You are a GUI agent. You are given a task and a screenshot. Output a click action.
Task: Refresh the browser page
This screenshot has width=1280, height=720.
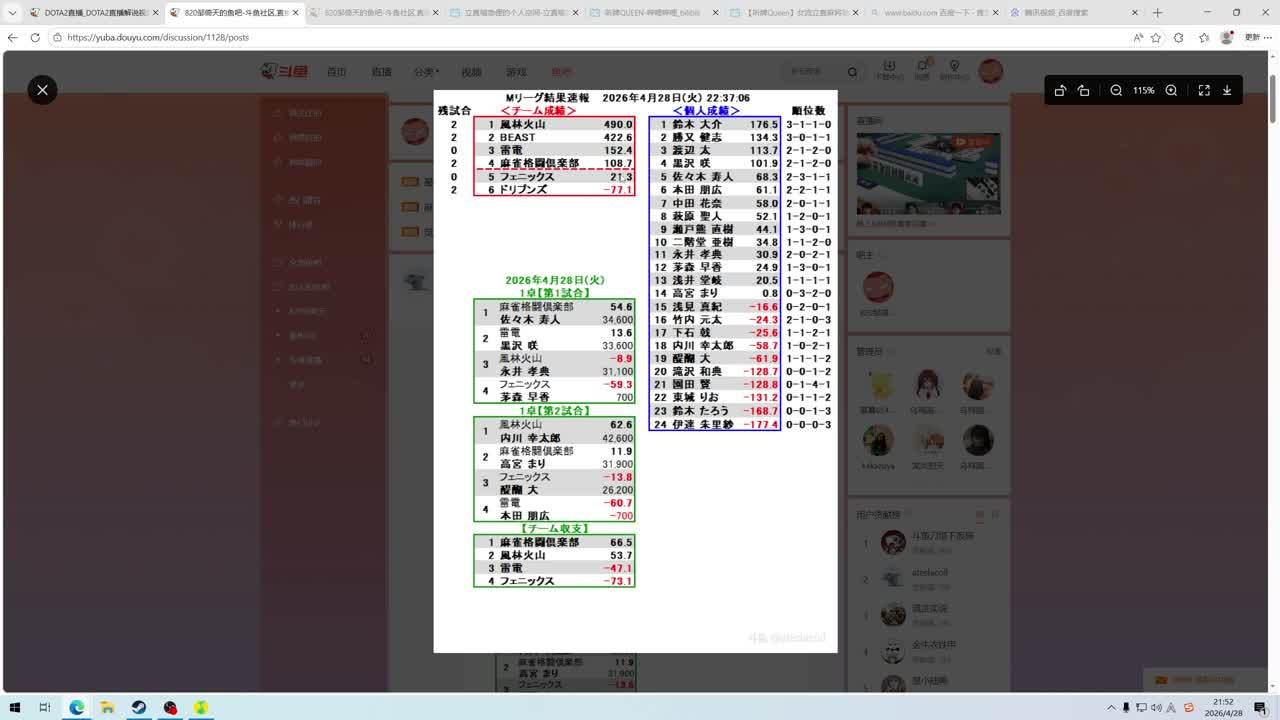[35, 37]
